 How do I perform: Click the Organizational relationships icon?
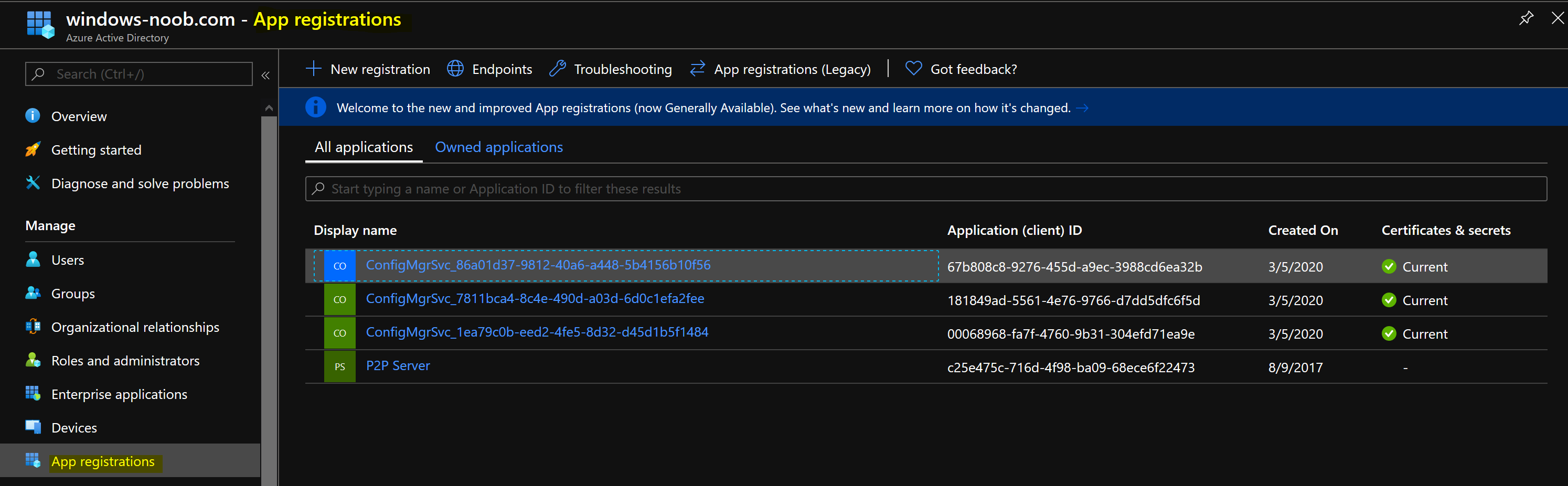pyautogui.click(x=33, y=326)
